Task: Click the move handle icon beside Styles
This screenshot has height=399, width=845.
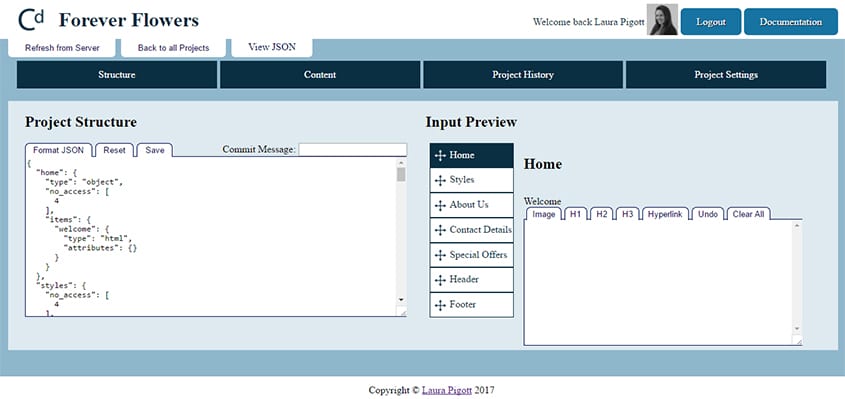Action: click(440, 181)
